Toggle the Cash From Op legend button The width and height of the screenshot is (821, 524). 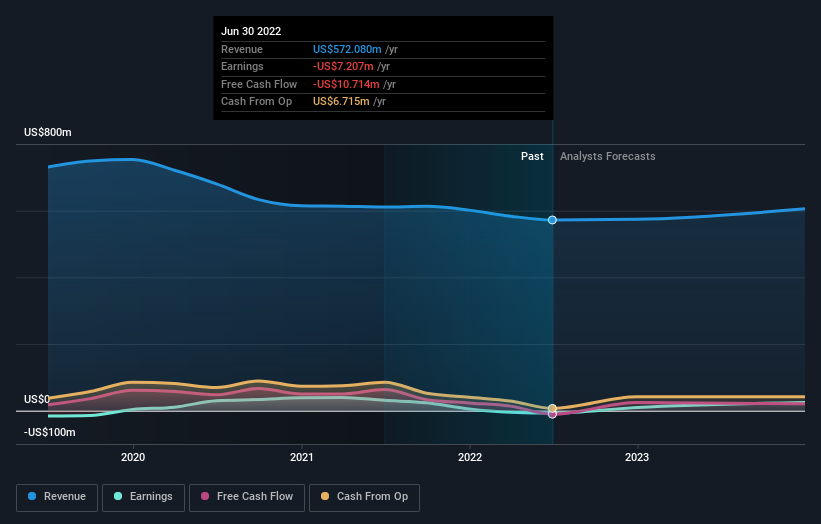click(x=364, y=497)
